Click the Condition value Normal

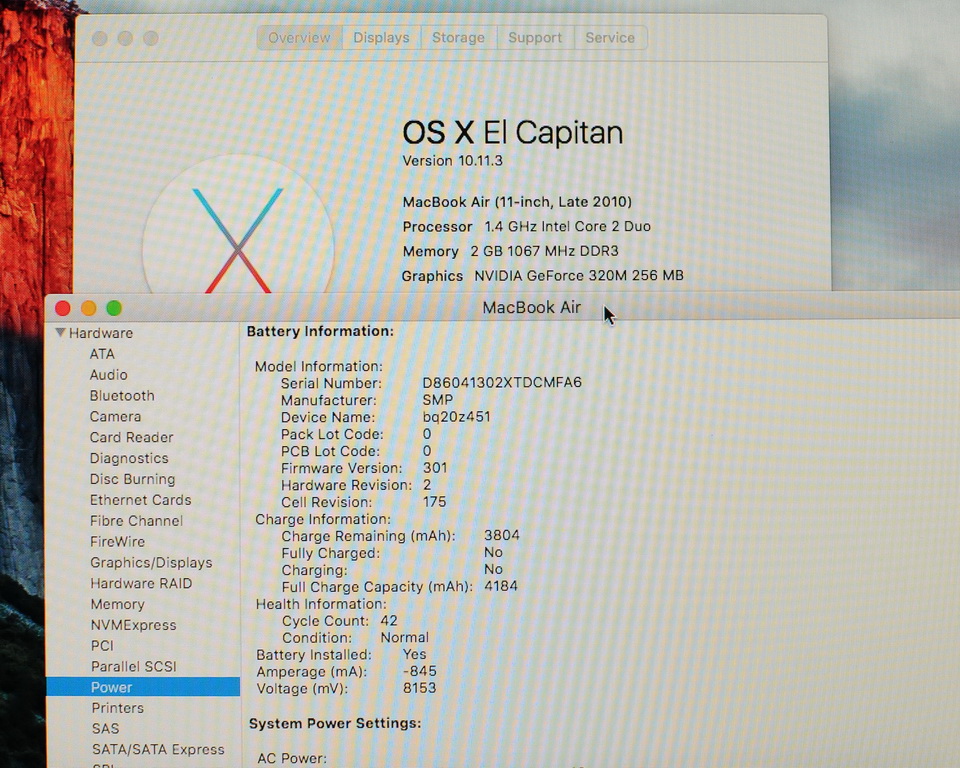coord(405,638)
